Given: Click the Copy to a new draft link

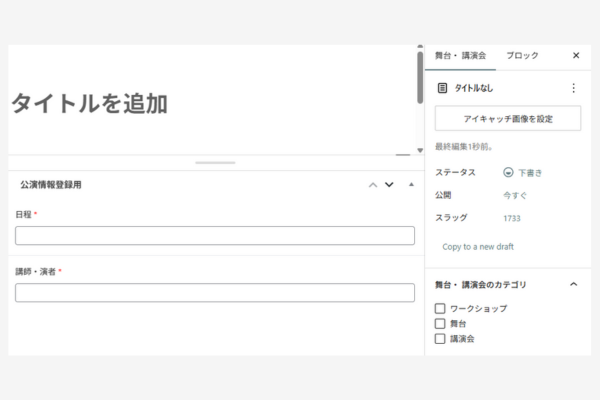Looking at the screenshot, I should (x=478, y=246).
